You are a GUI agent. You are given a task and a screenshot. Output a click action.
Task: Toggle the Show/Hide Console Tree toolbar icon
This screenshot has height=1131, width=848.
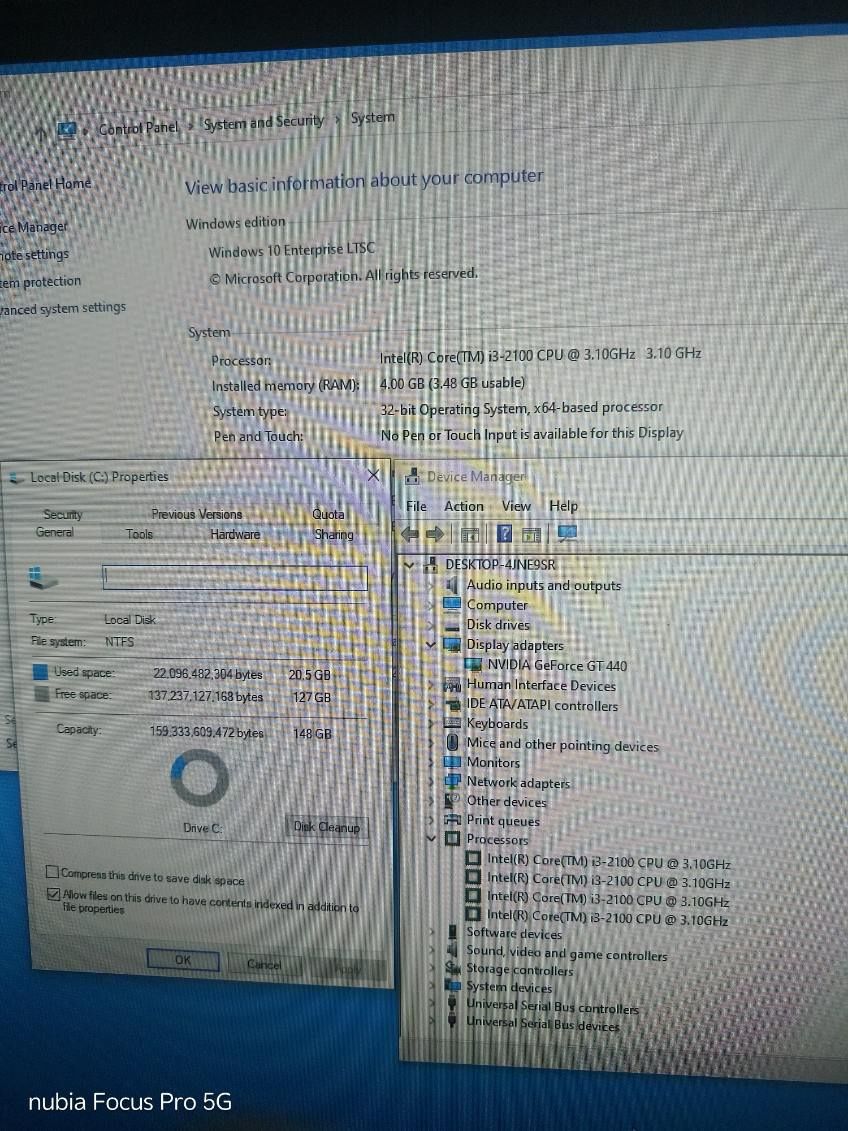(469, 534)
